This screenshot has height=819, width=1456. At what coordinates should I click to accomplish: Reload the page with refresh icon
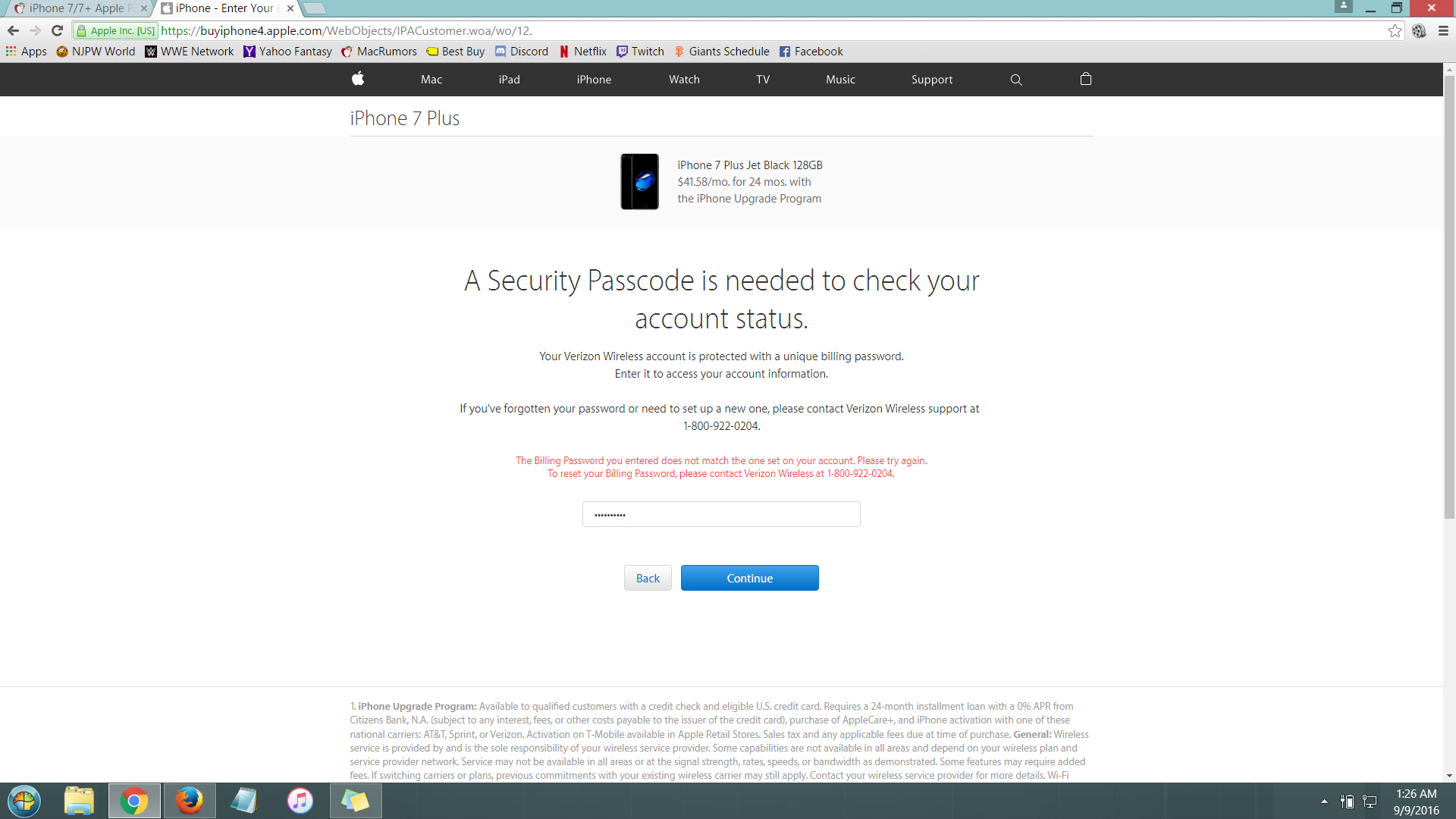[57, 30]
